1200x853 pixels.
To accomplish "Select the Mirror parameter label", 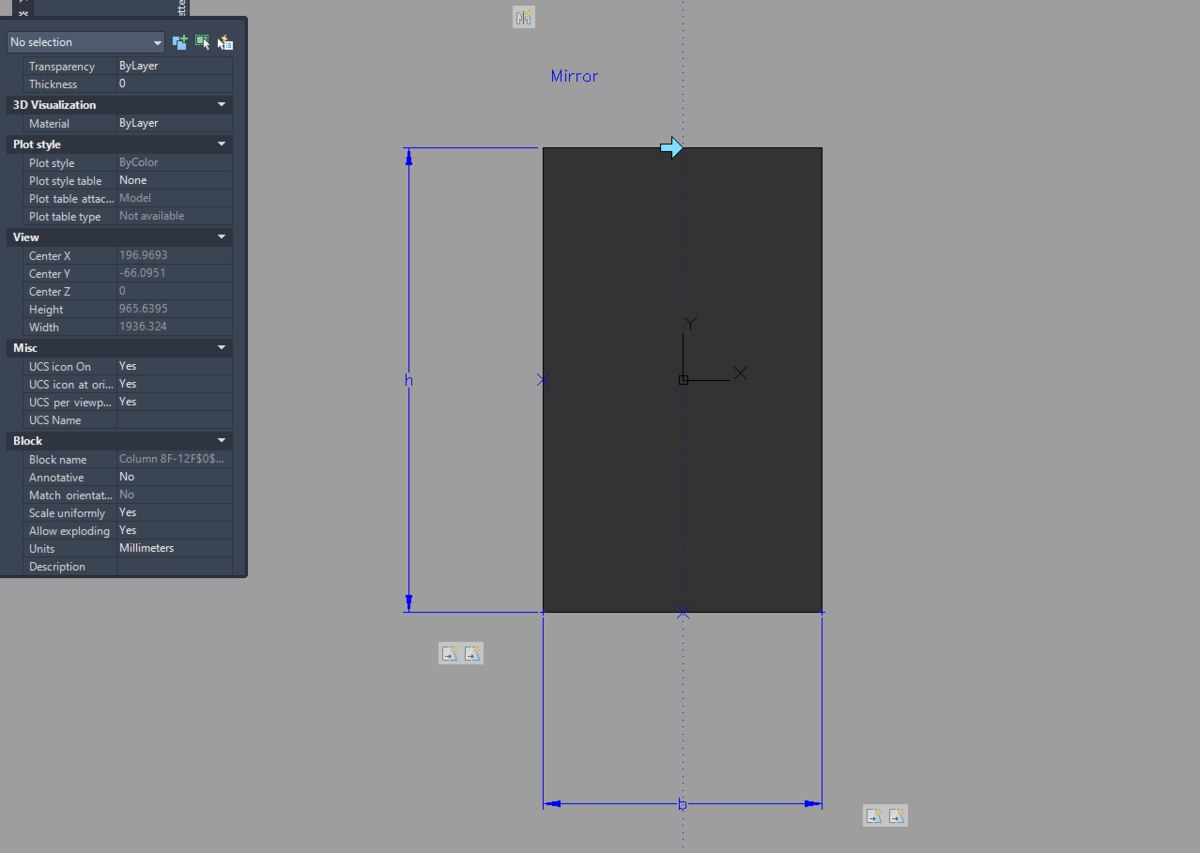I will click(575, 76).
